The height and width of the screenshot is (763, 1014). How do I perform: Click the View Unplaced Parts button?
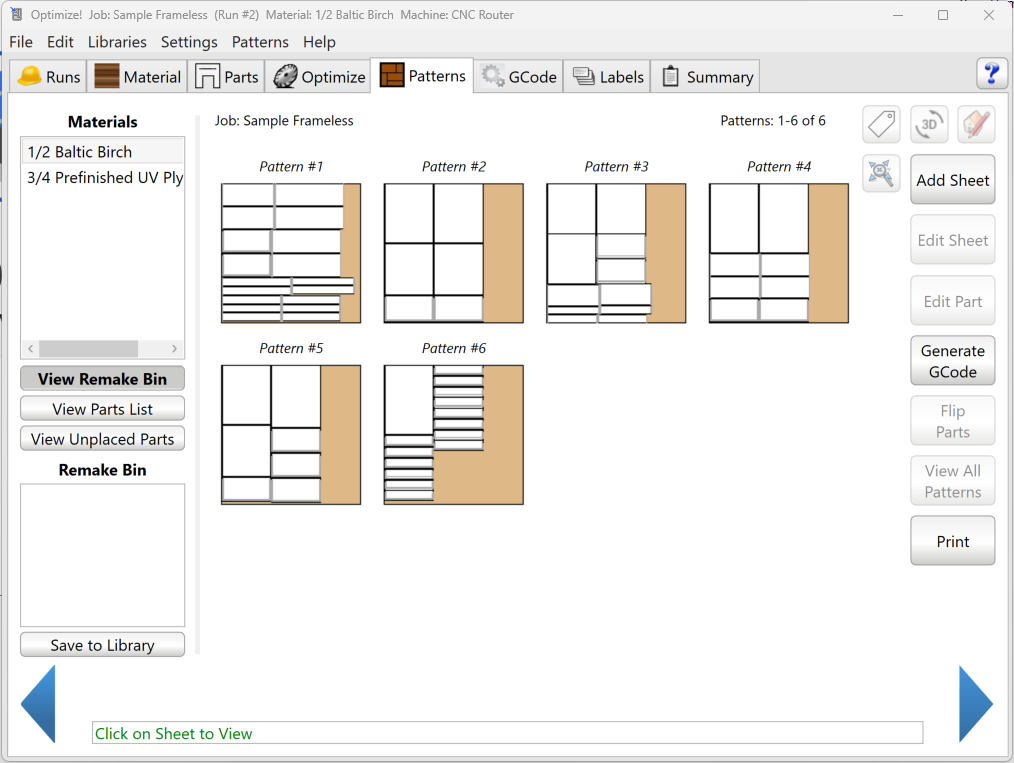102,439
